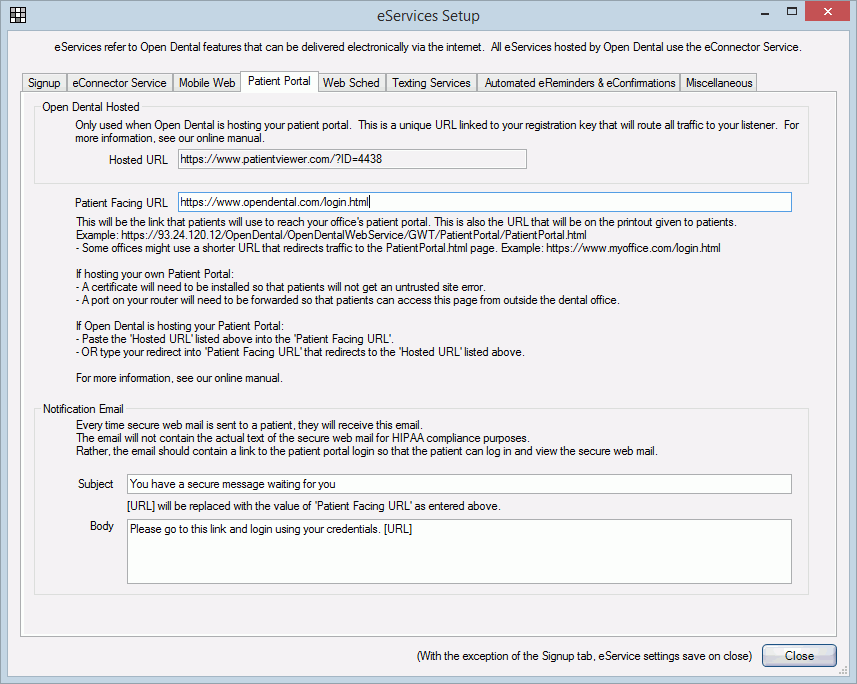Focus the Patient Facing URL field
The image size is (857, 684).
click(484, 202)
